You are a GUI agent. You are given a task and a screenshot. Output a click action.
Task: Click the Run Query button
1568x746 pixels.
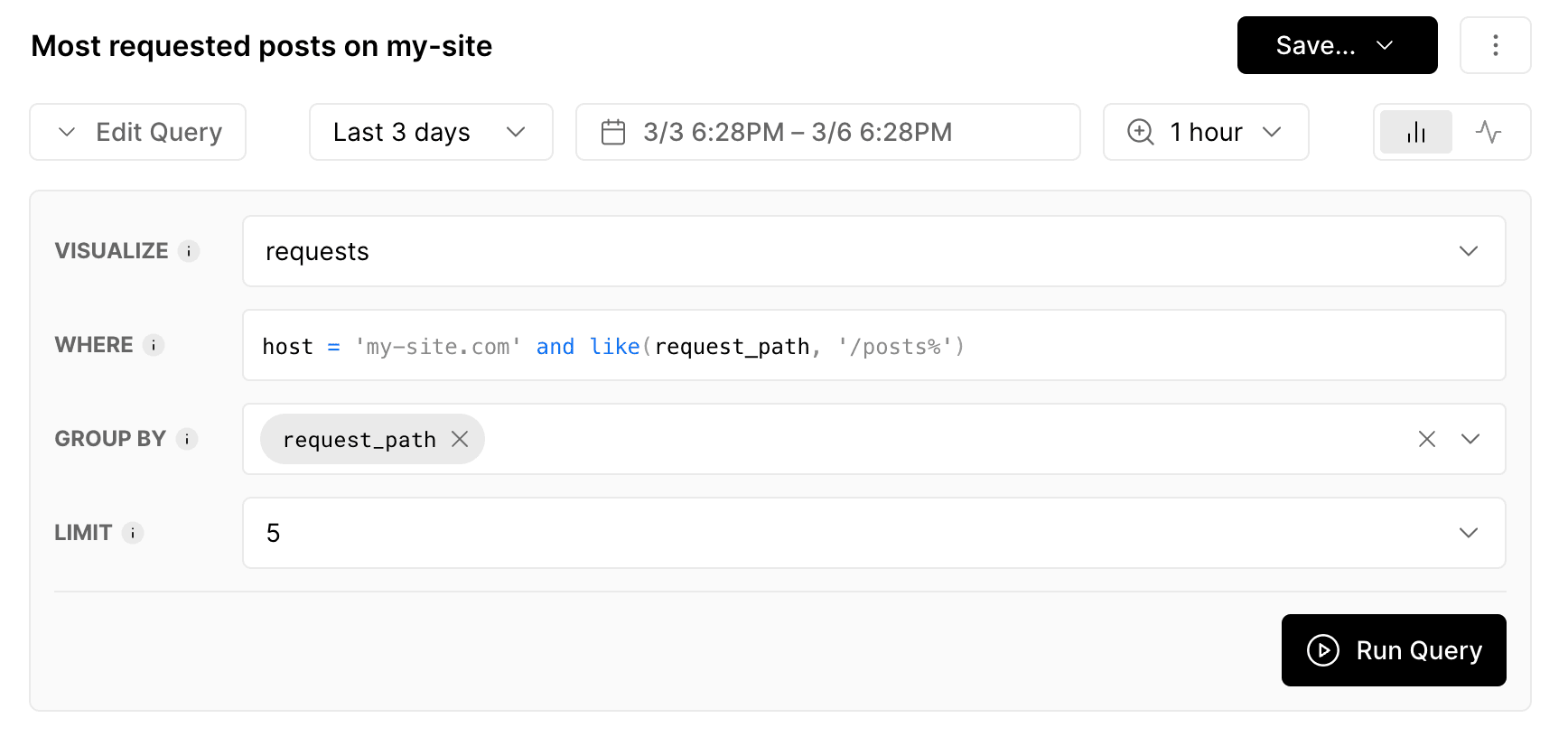(x=1393, y=650)
